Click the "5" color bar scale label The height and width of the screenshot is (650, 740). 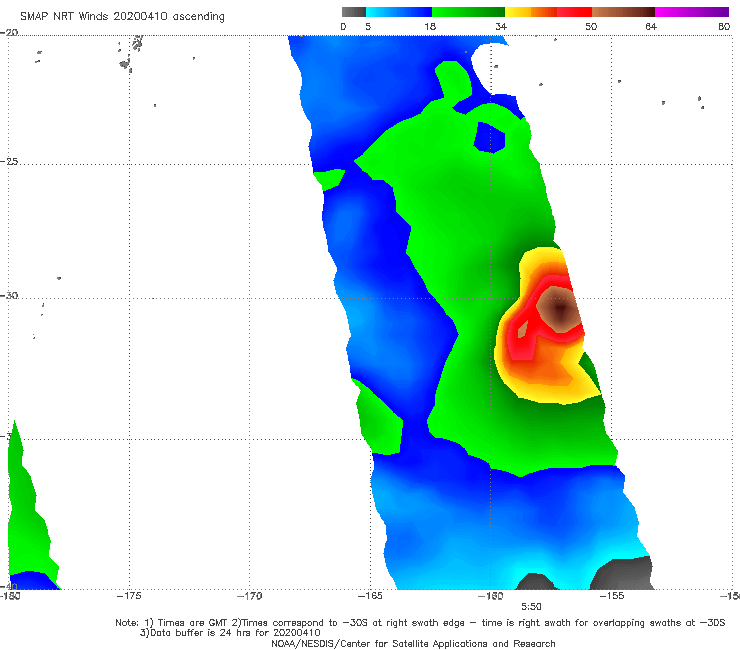(x=368, y=26)
